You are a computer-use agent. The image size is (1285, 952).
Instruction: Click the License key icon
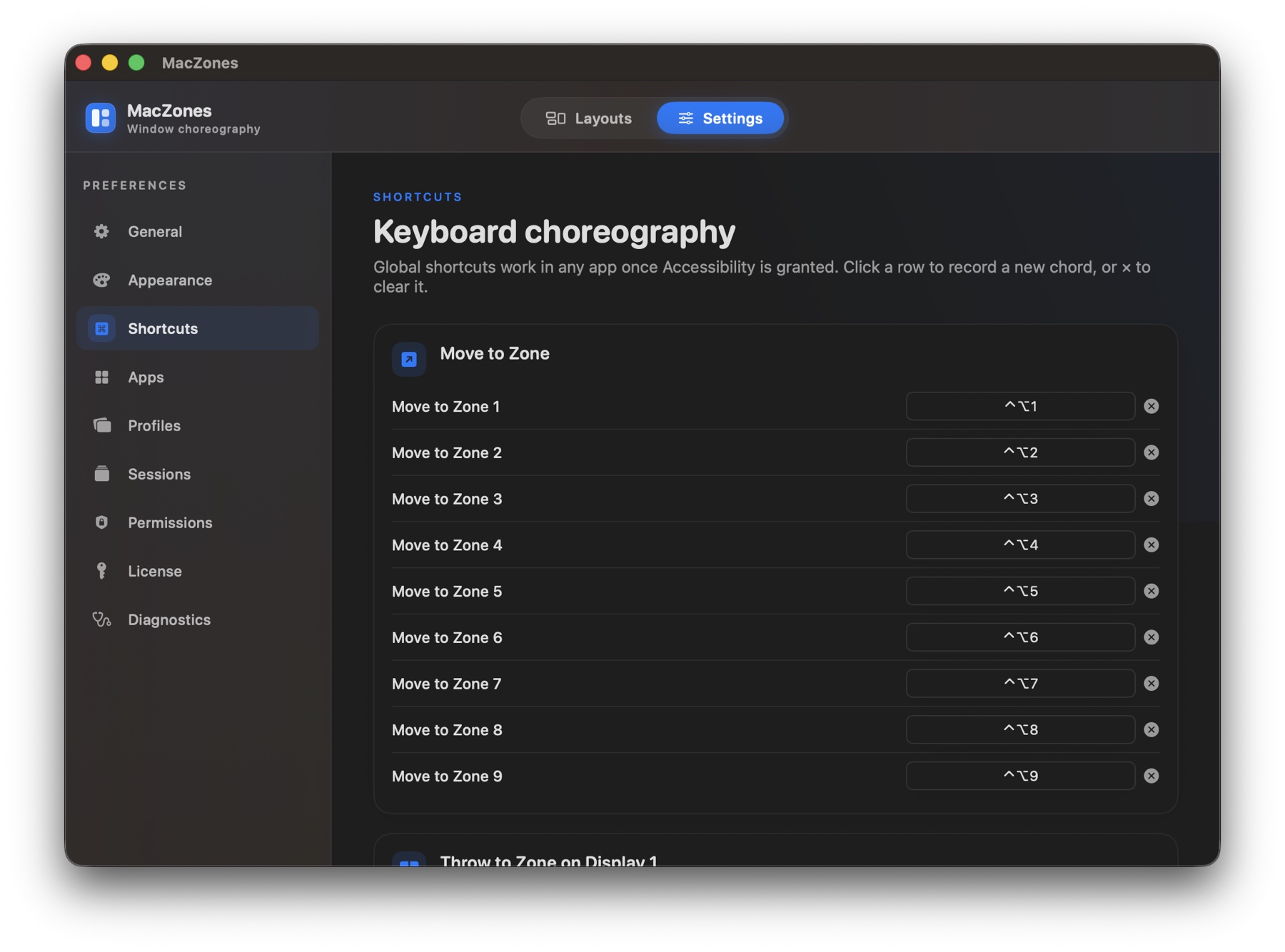101,571
